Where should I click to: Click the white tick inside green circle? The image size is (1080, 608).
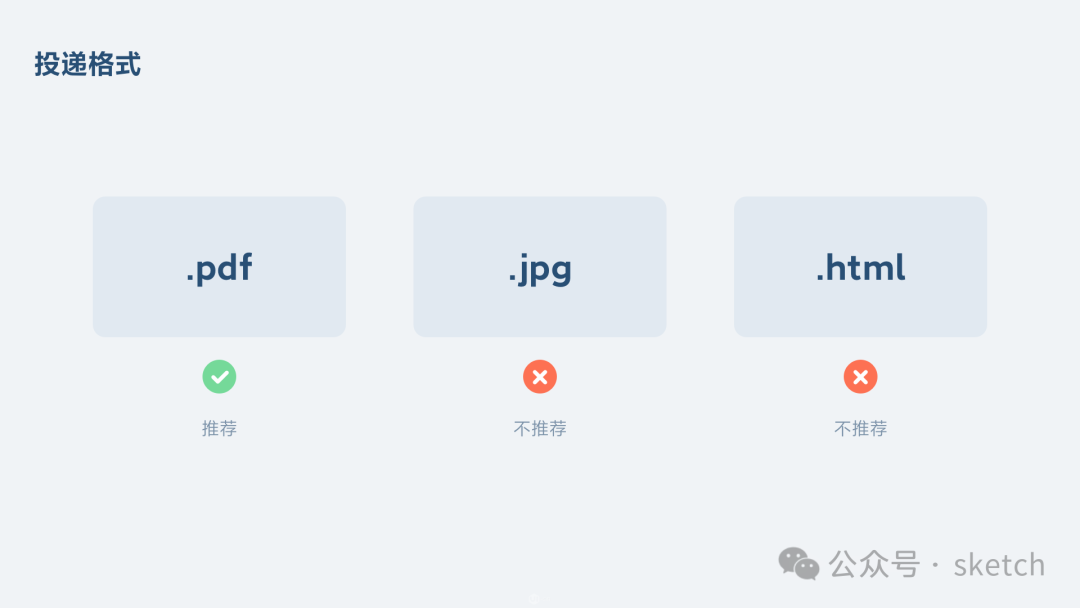pos(220,377)
